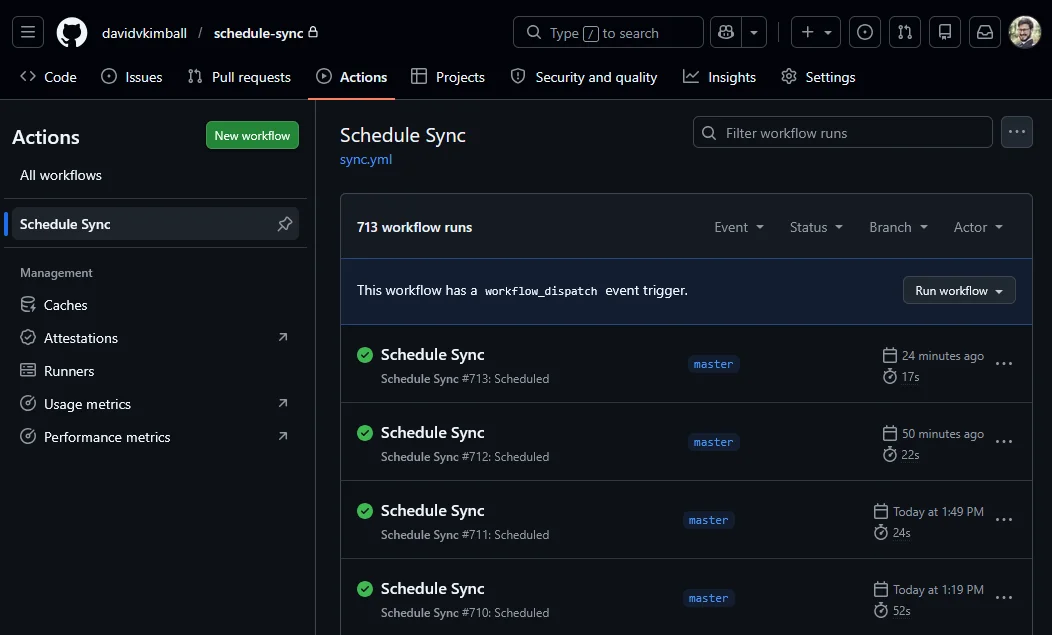Open pull requests icon near the avatar
Viewport: 1052px width, 635px height.
[904, 31]
